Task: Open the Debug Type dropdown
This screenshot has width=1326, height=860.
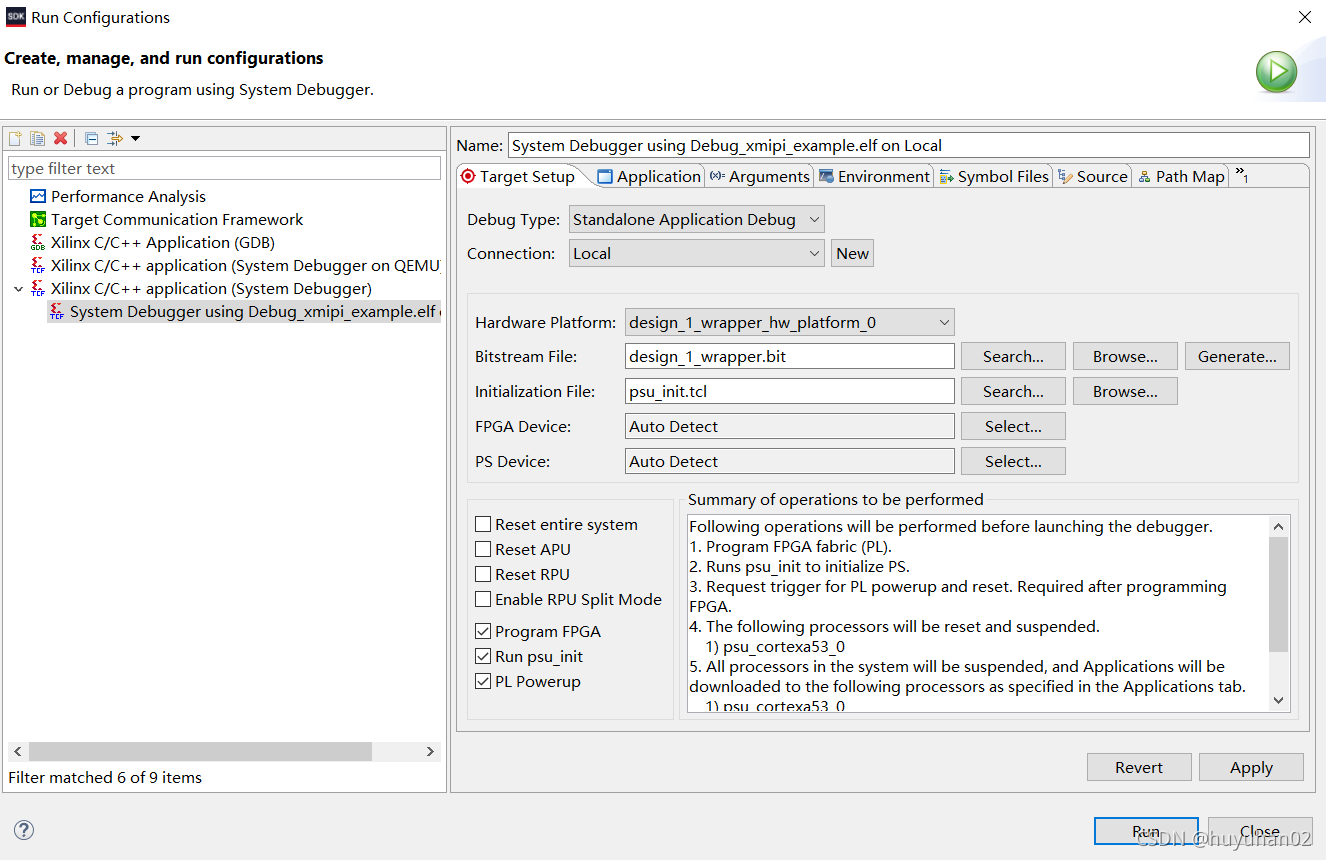Action: tap(697, 219)
